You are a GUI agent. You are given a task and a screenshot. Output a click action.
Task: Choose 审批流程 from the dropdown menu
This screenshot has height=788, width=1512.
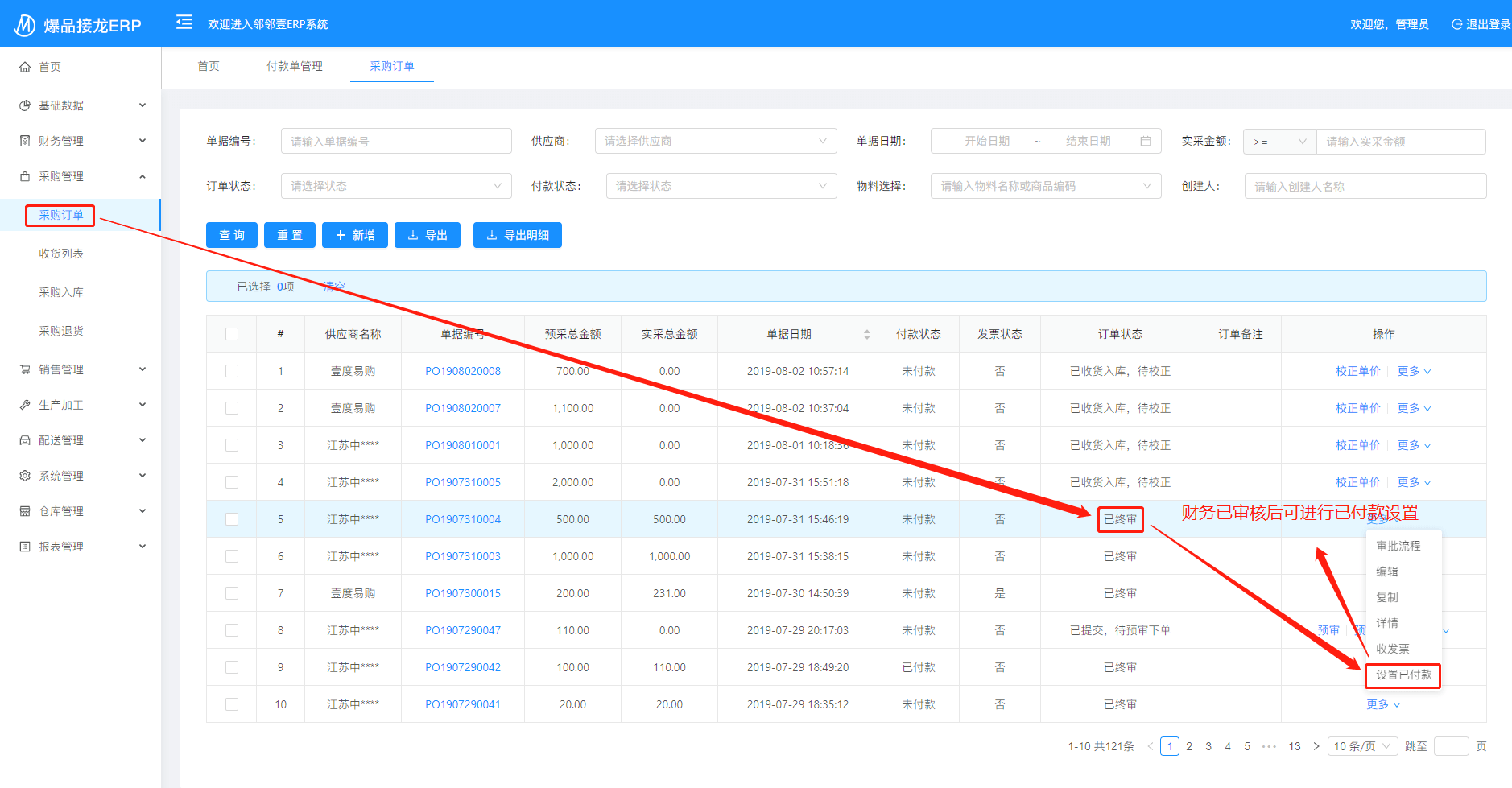1398,546
